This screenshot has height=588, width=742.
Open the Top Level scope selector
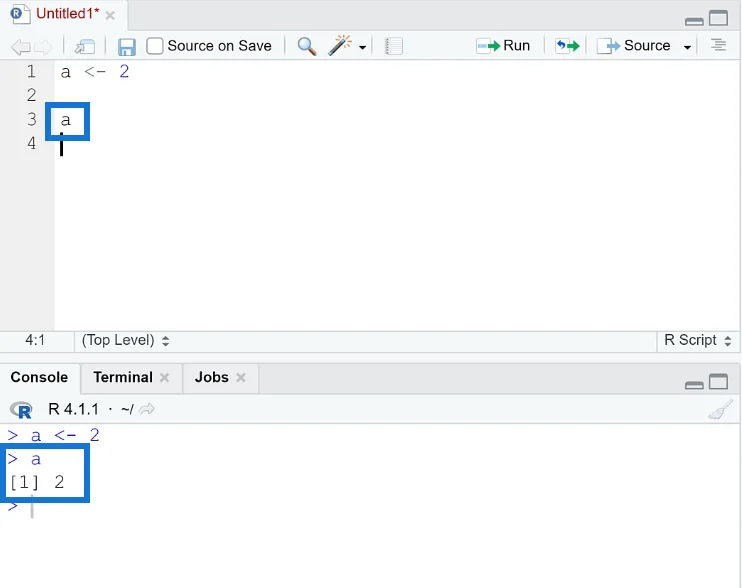[x=125, y=340]
